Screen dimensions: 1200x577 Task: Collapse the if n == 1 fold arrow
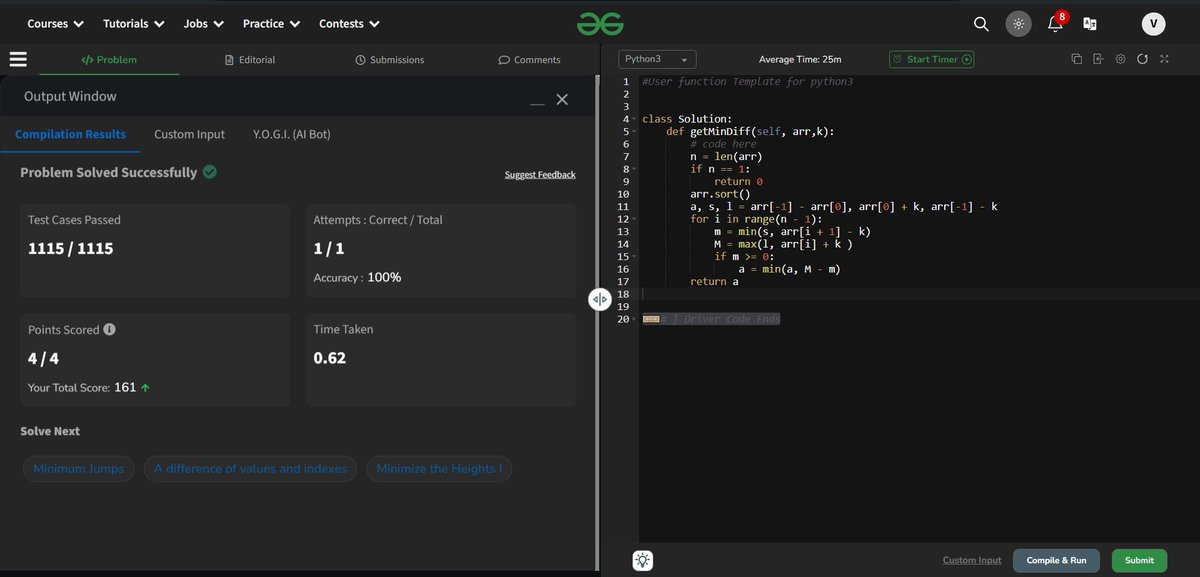click(634, 169)
